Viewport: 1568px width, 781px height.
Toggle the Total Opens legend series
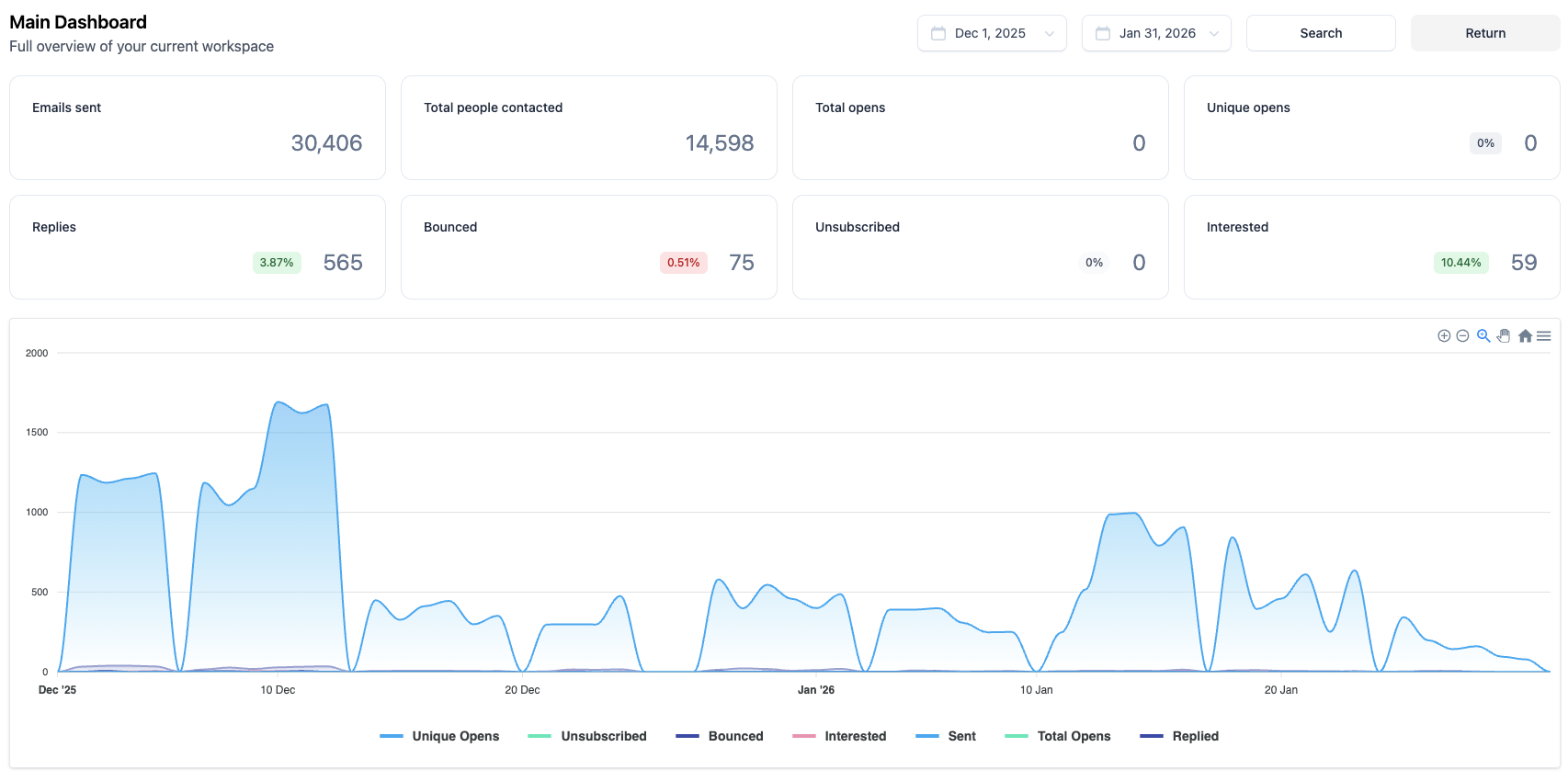1058,736
